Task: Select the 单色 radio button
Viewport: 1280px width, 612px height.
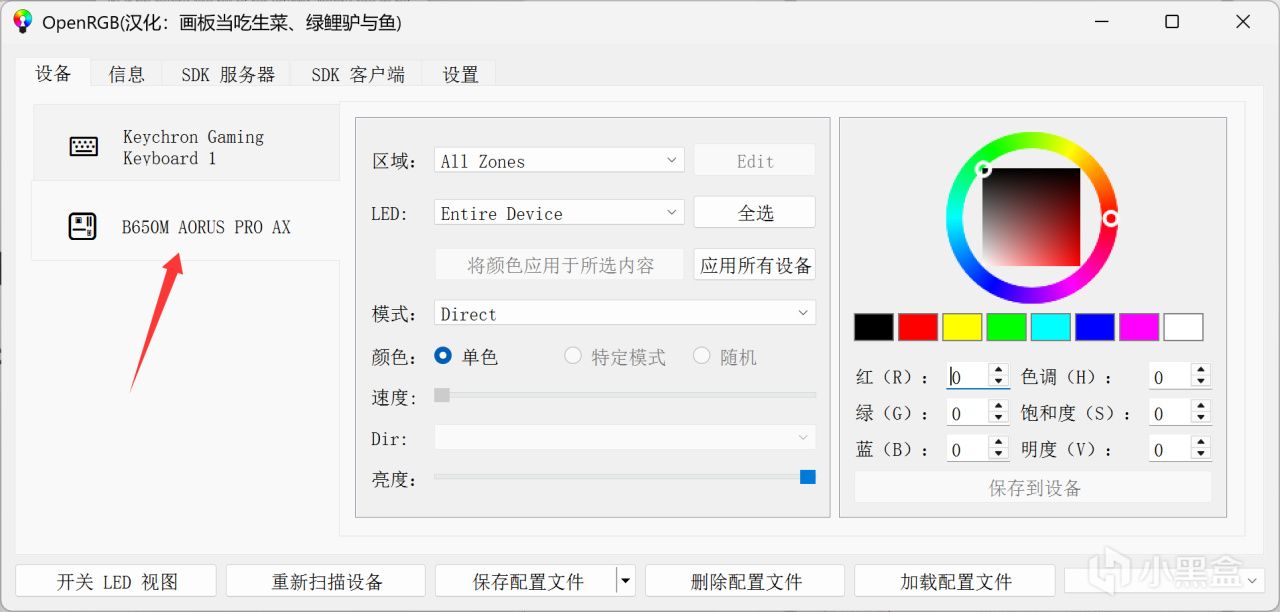Action: 443,356
